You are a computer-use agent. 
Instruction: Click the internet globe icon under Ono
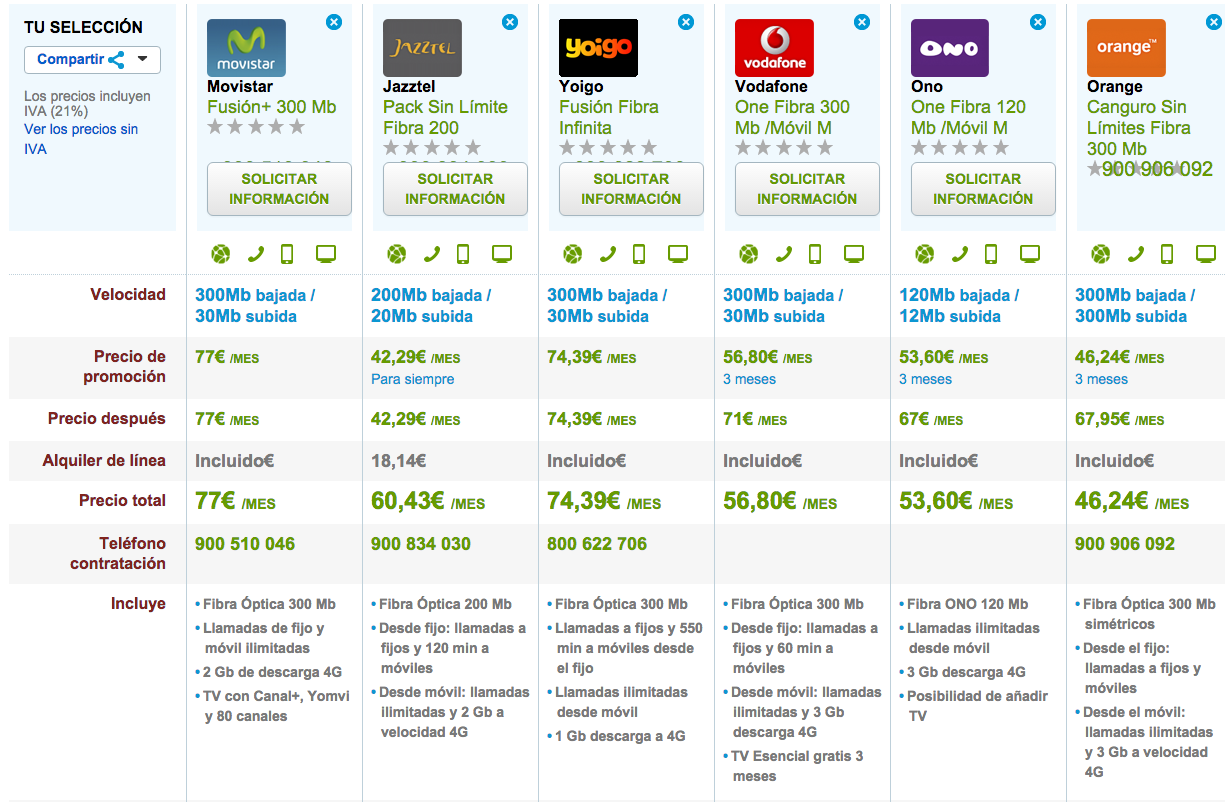coord(925,254)
